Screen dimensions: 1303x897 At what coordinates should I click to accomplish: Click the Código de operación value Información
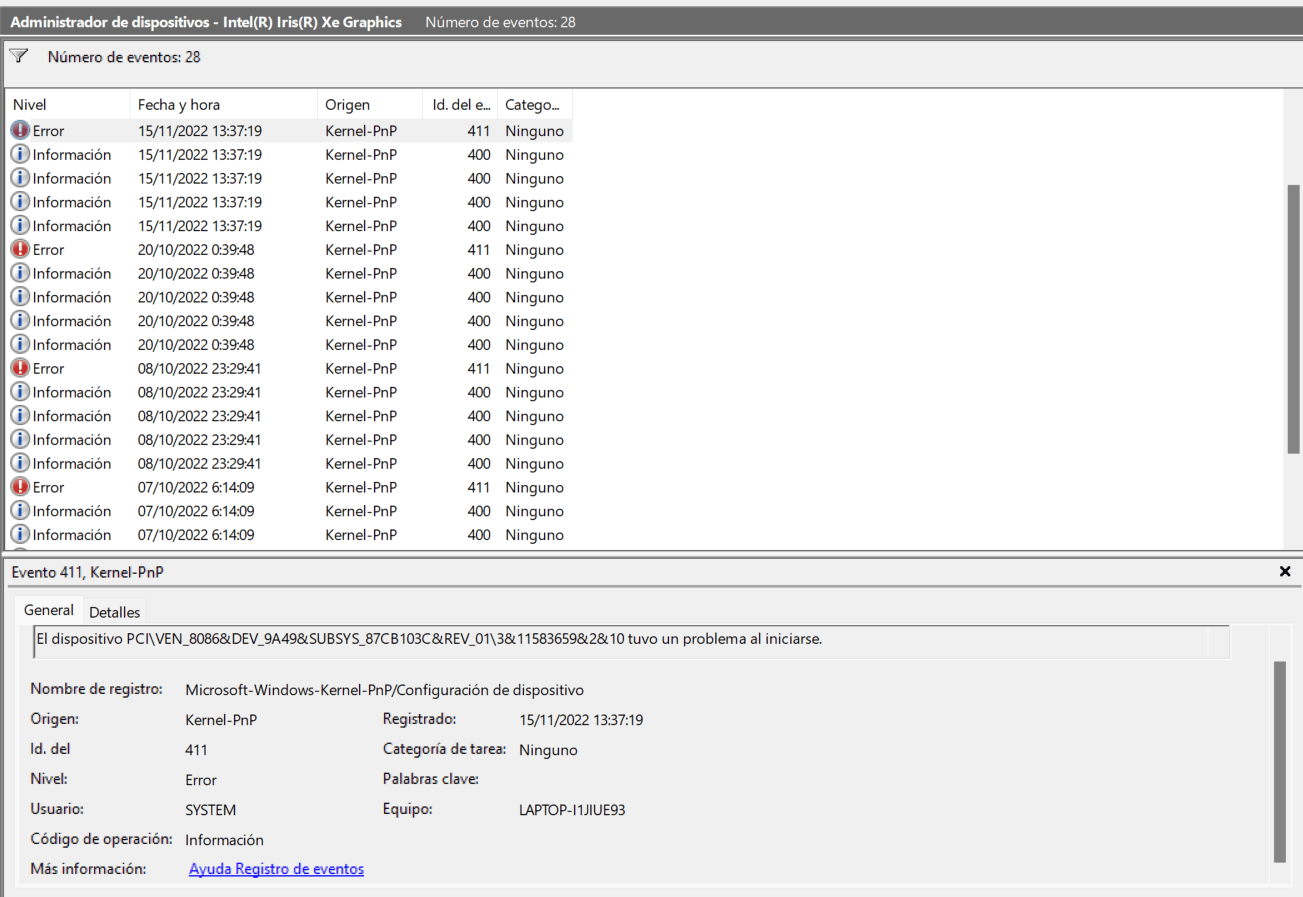point(224,840)
